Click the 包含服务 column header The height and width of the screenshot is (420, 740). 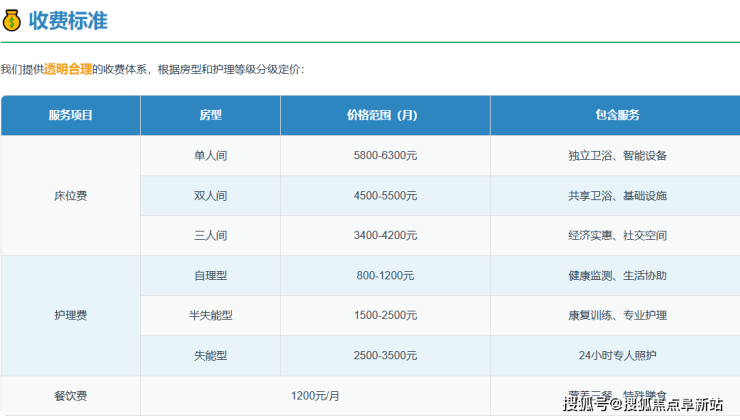pyautogui.click(x=617, y=115)
